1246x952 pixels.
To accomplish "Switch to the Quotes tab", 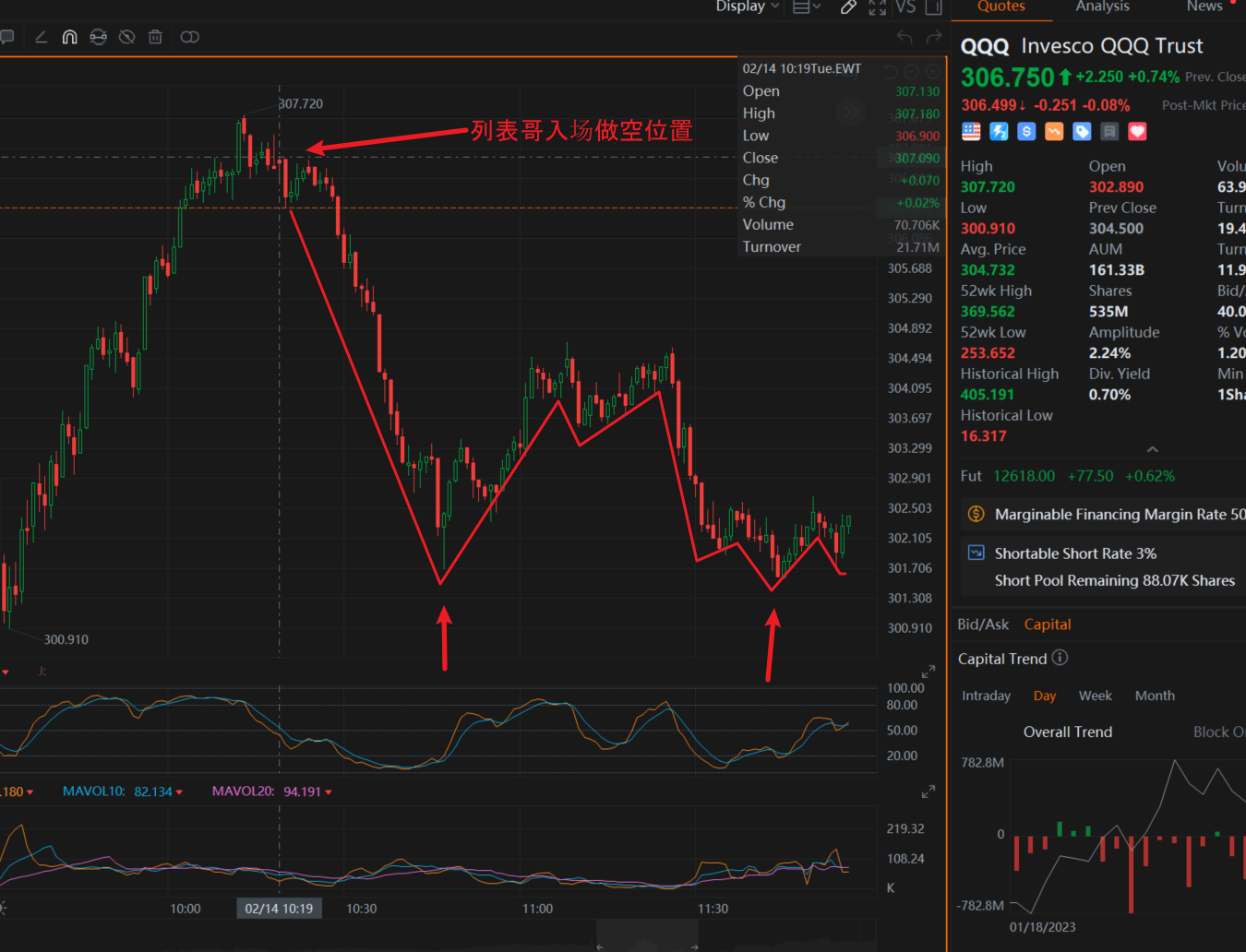I will point(1001,6).
